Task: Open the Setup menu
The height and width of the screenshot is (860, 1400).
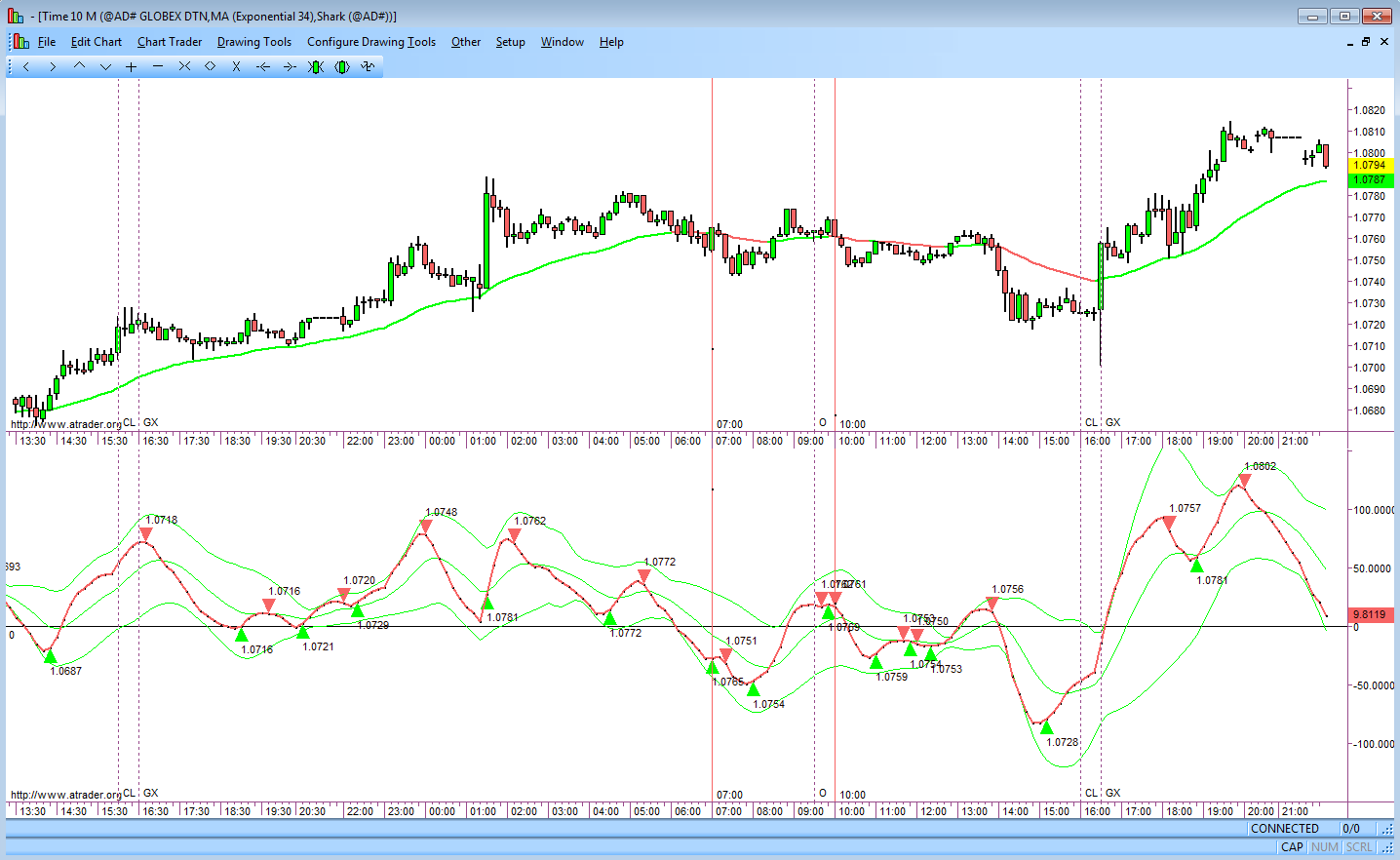Action: click(511, 42)
